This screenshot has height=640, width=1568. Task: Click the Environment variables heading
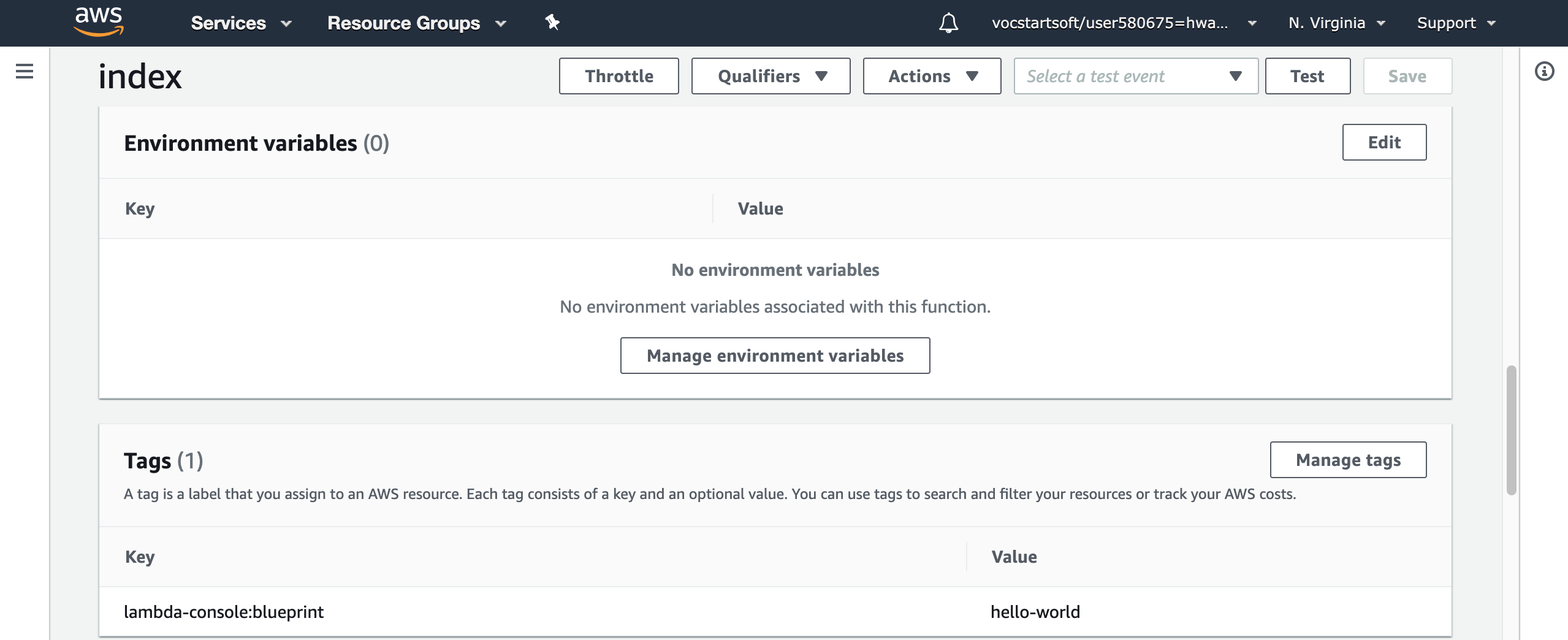256,143
